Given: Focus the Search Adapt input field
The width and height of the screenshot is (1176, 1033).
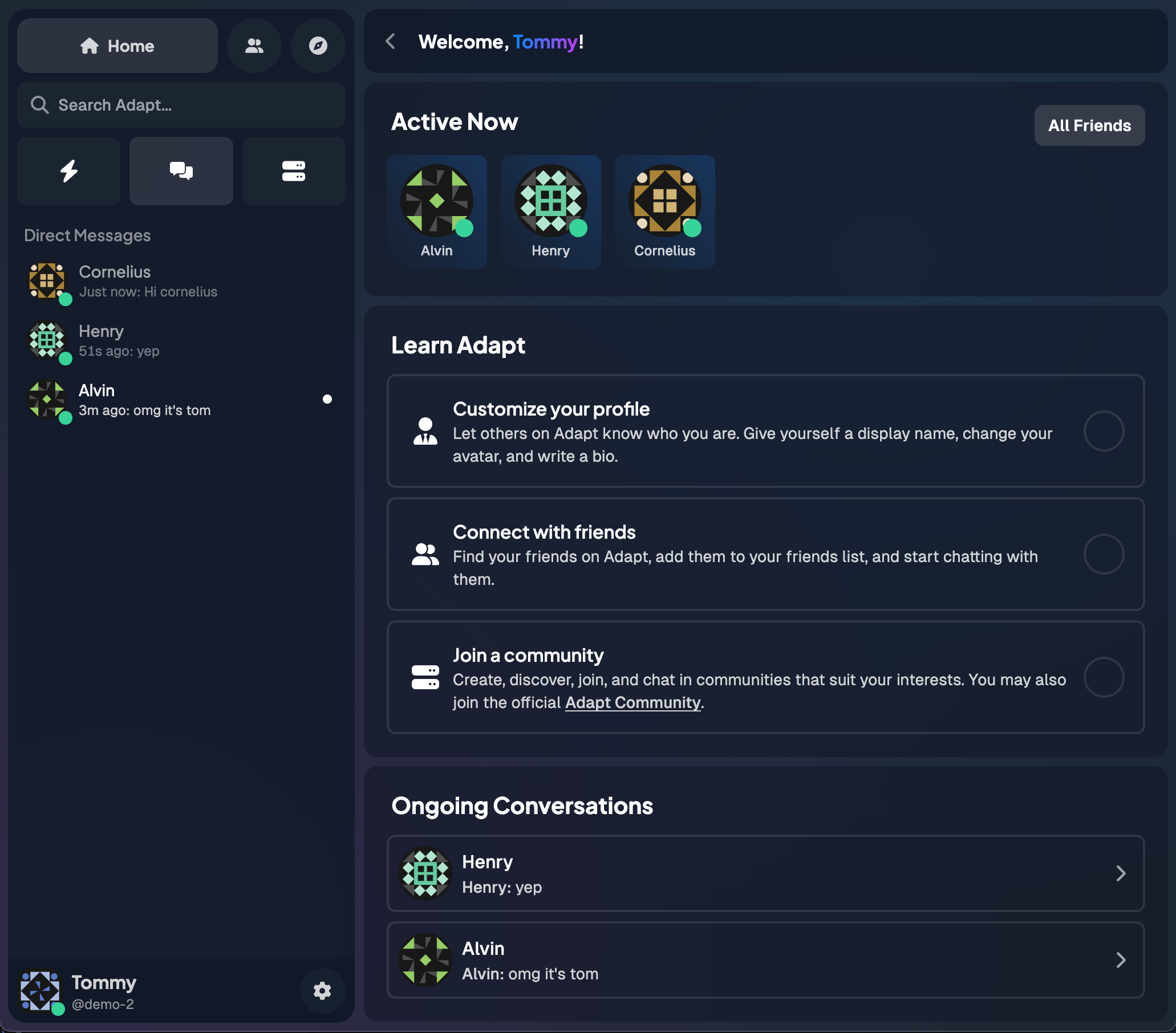Looking at the screenshot, I should point(190,105).
